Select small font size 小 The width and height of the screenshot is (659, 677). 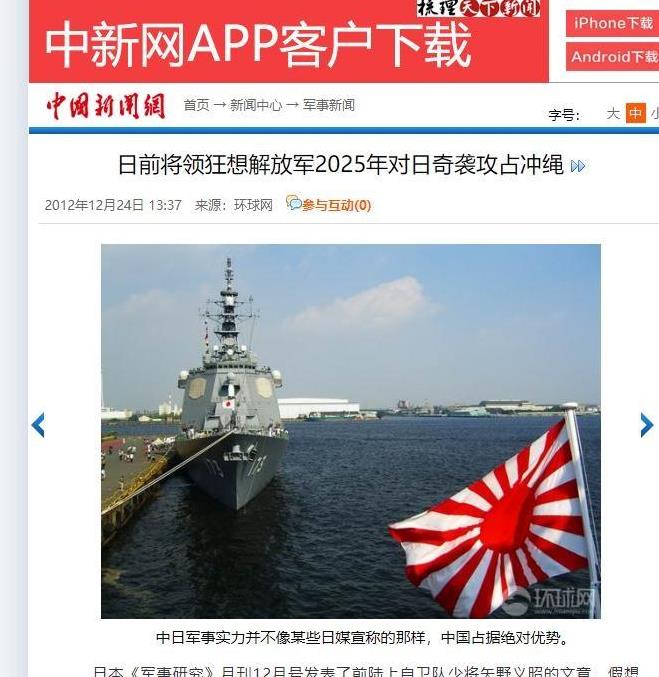click(x=655, y=114)
